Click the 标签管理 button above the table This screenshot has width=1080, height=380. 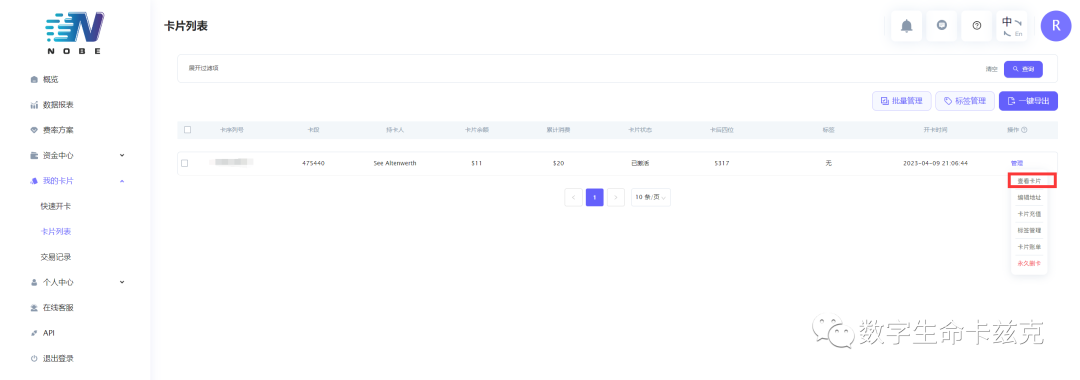[x=965, y=101]
